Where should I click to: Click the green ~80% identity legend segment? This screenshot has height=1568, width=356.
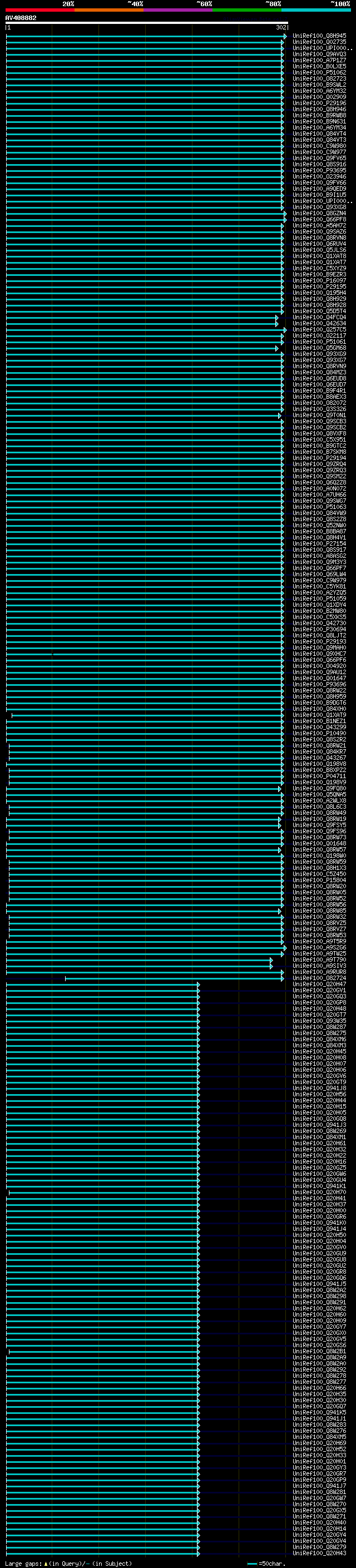click(247, 10)
